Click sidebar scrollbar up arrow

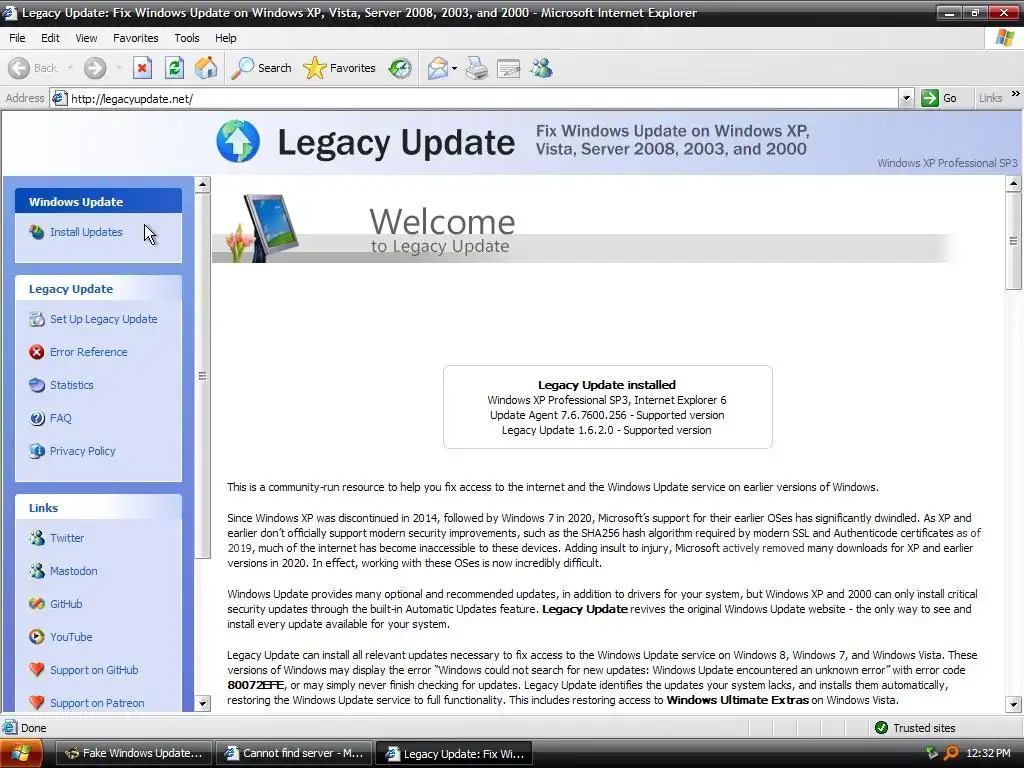pos(202,185)
